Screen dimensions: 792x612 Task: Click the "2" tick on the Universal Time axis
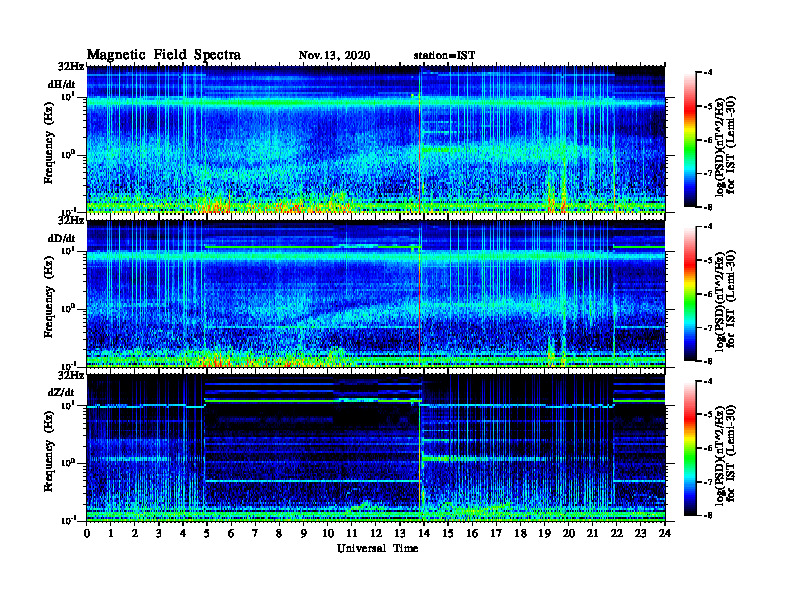pos(135,533)
